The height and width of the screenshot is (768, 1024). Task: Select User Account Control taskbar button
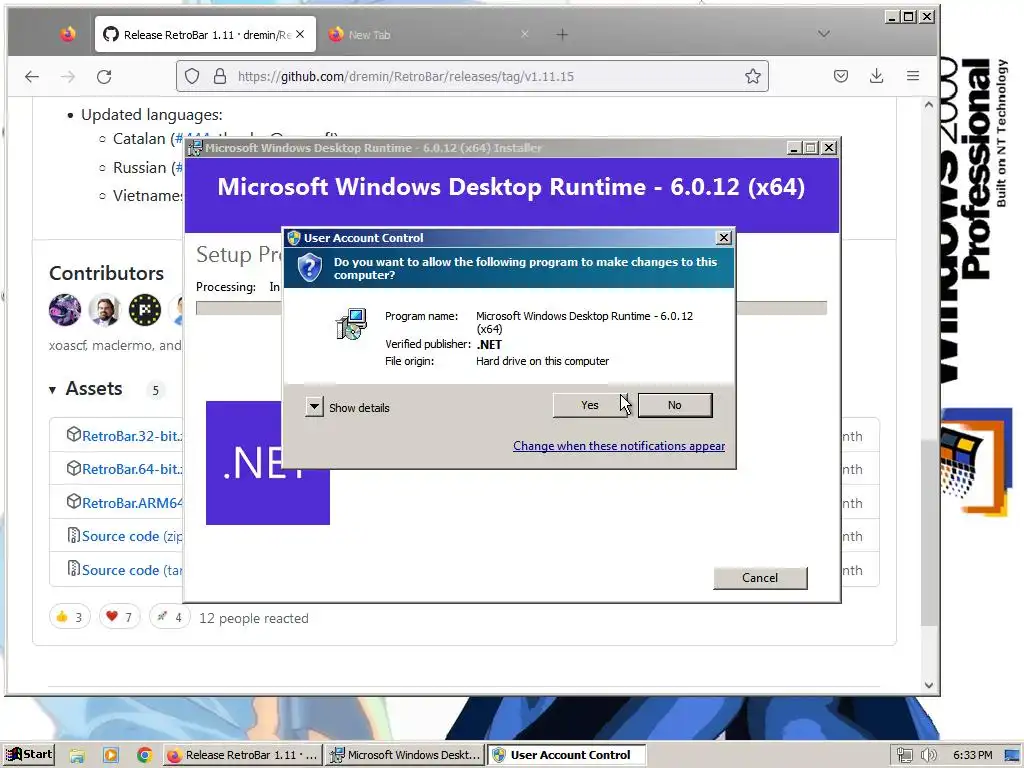(566, 755)
